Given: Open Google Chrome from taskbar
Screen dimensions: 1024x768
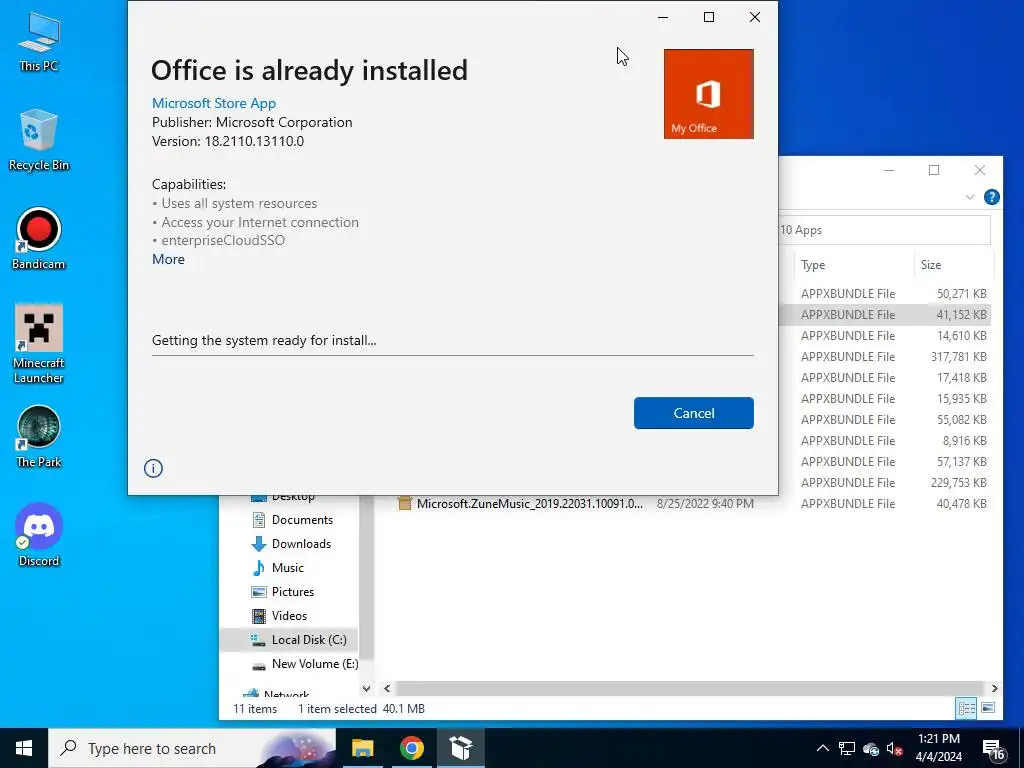Looking at the screenshot, I should coord(411,748).
